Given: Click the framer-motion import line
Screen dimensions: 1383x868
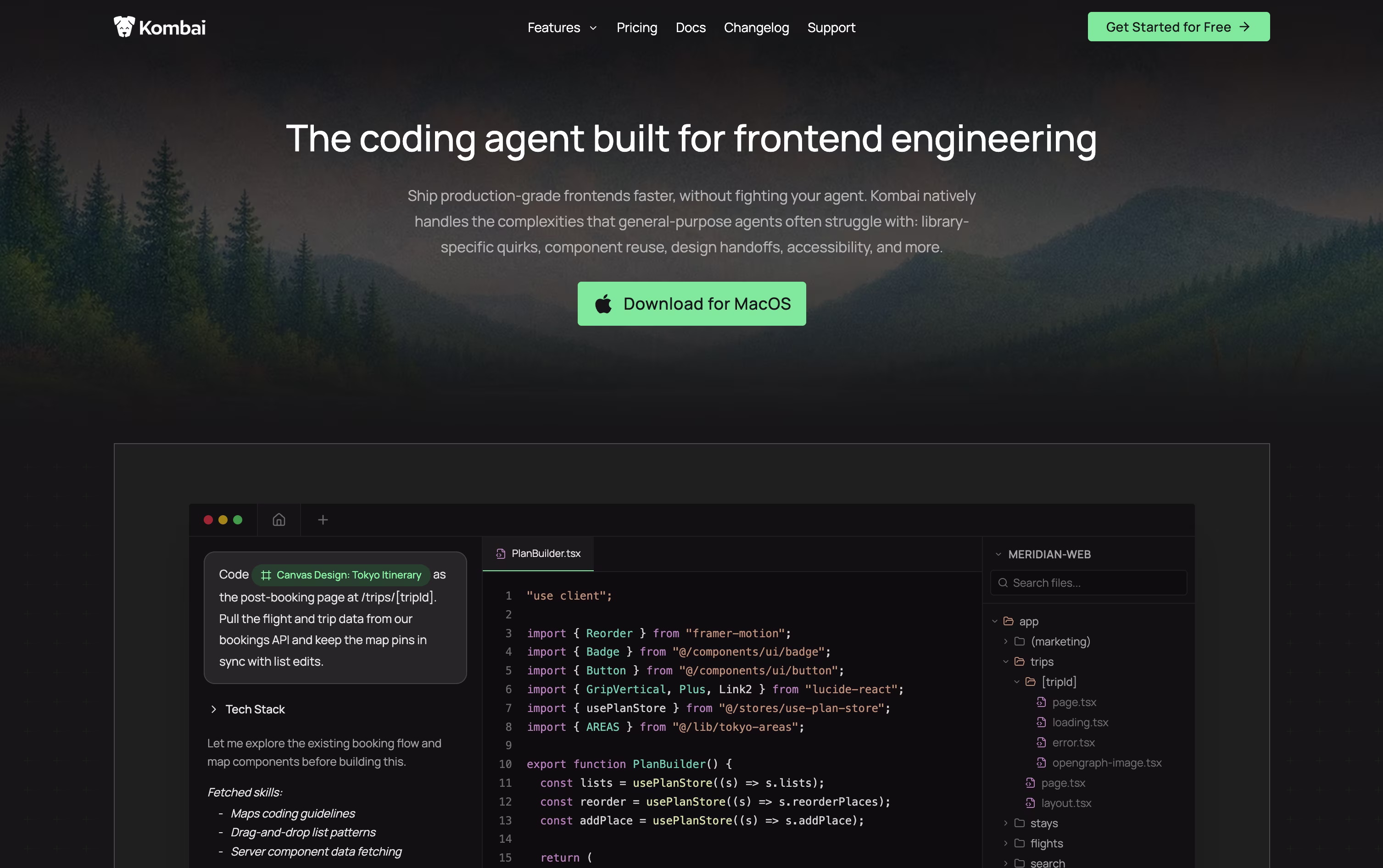Looking at the screenshot, I should [x=659, y=633].
